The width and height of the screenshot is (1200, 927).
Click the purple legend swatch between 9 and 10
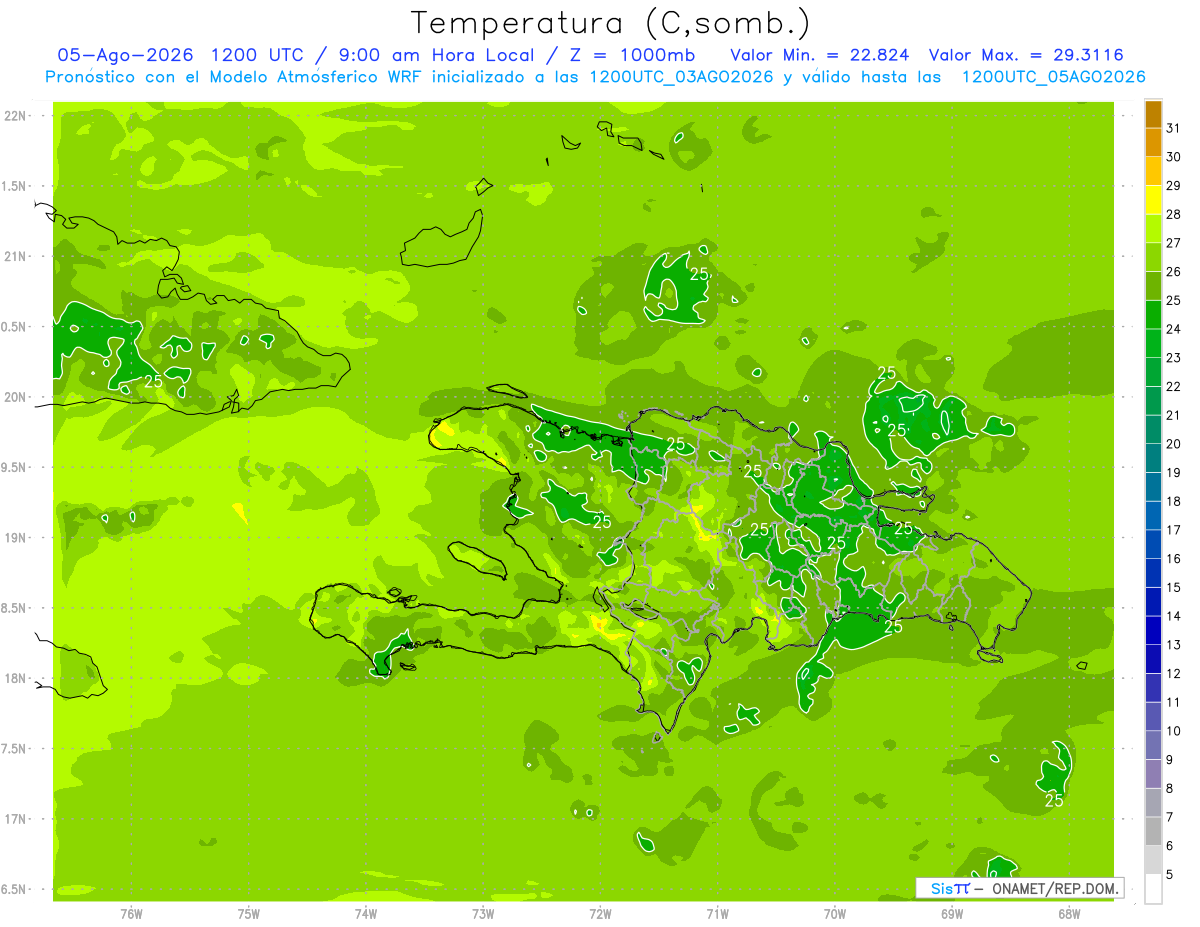click(x=1153, y=745)
